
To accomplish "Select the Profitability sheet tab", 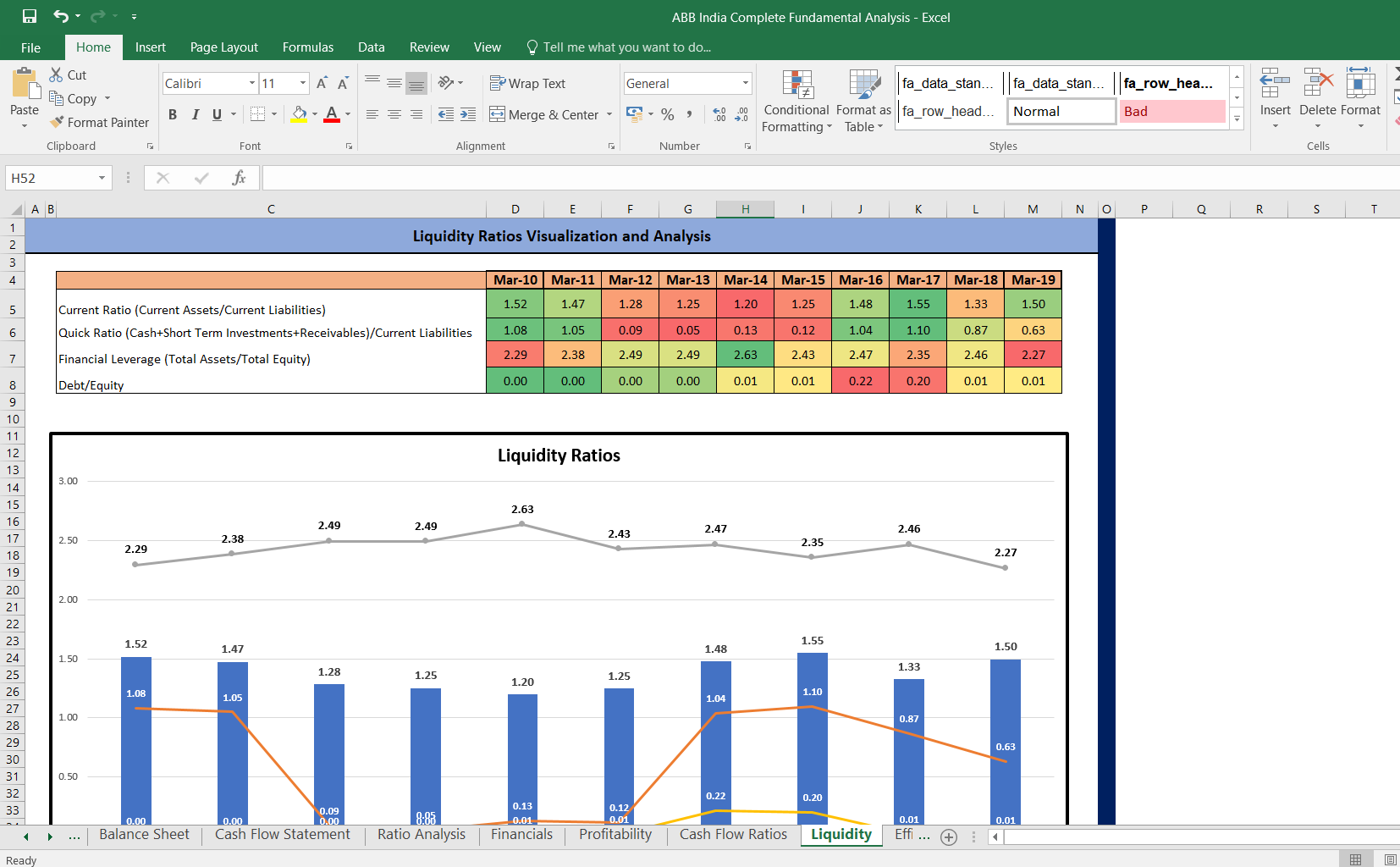I will coord(615,834).
